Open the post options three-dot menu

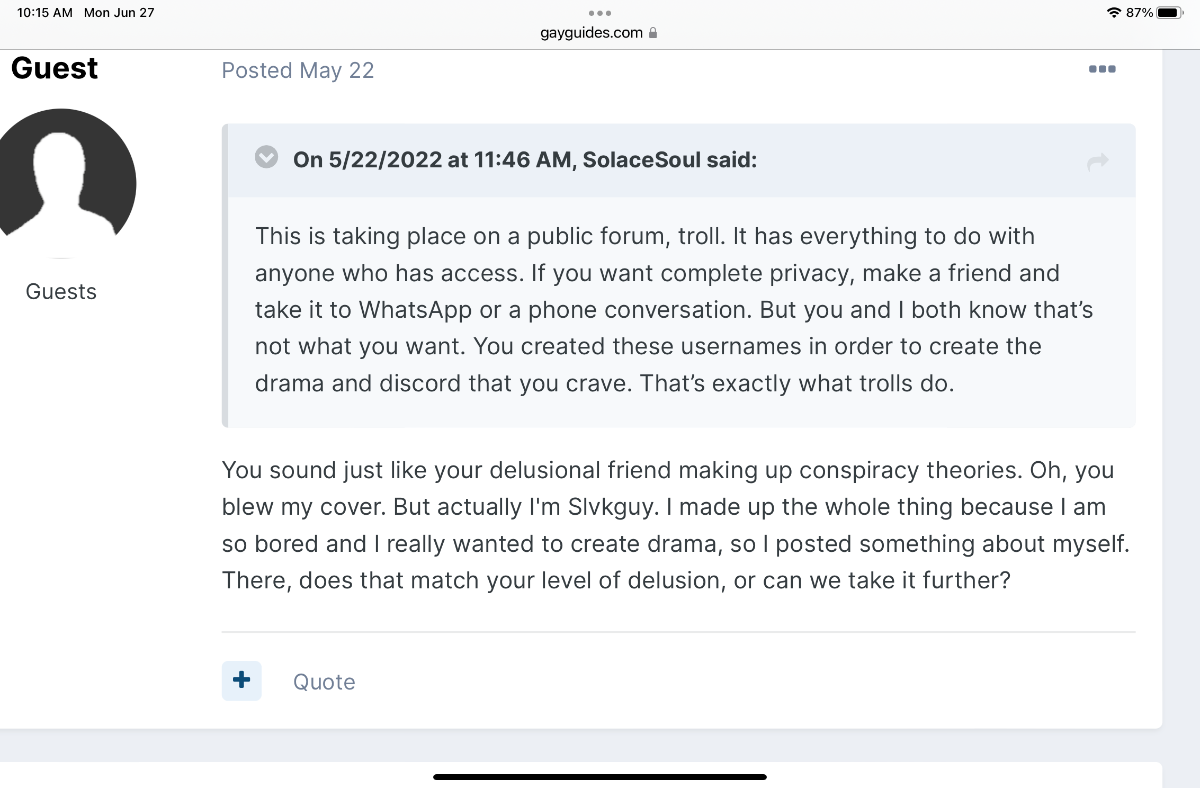1102,69
